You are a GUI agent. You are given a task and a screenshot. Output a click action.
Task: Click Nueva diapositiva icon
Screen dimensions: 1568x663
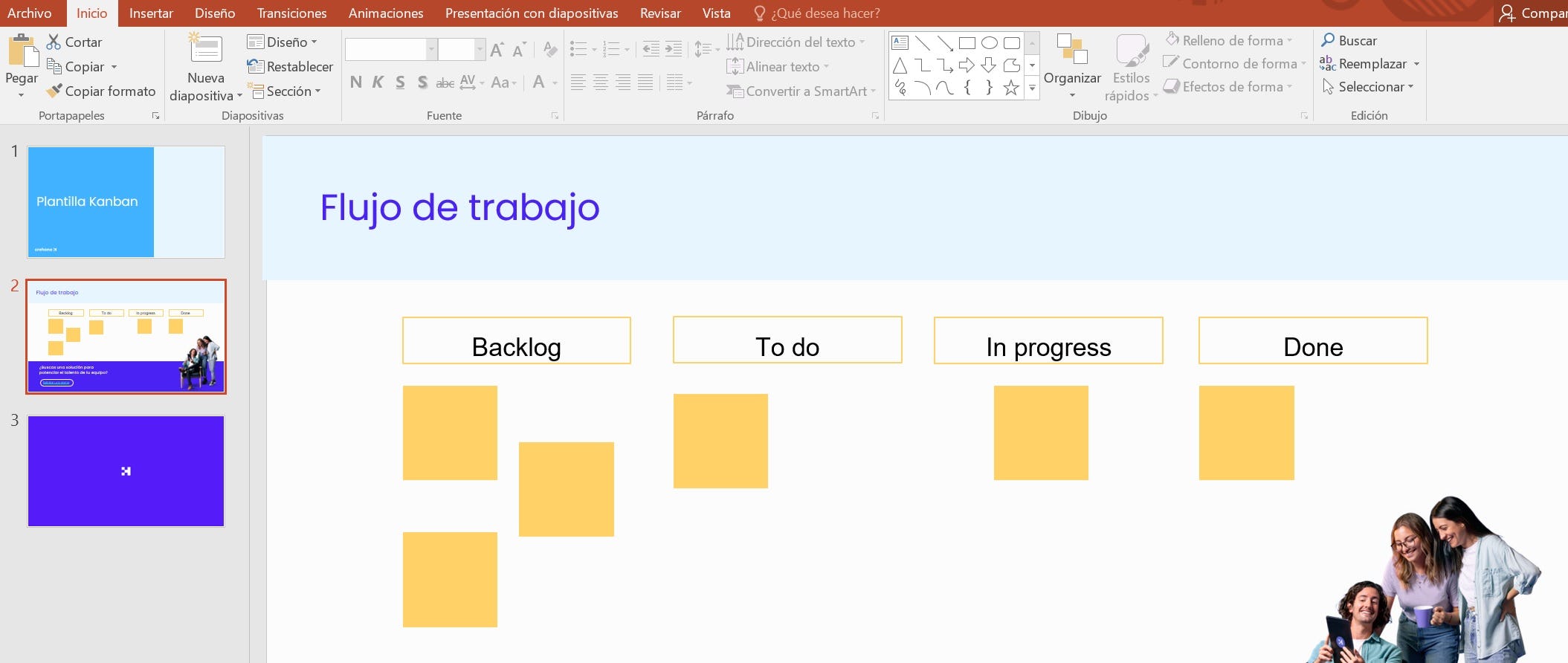[205, 49]
